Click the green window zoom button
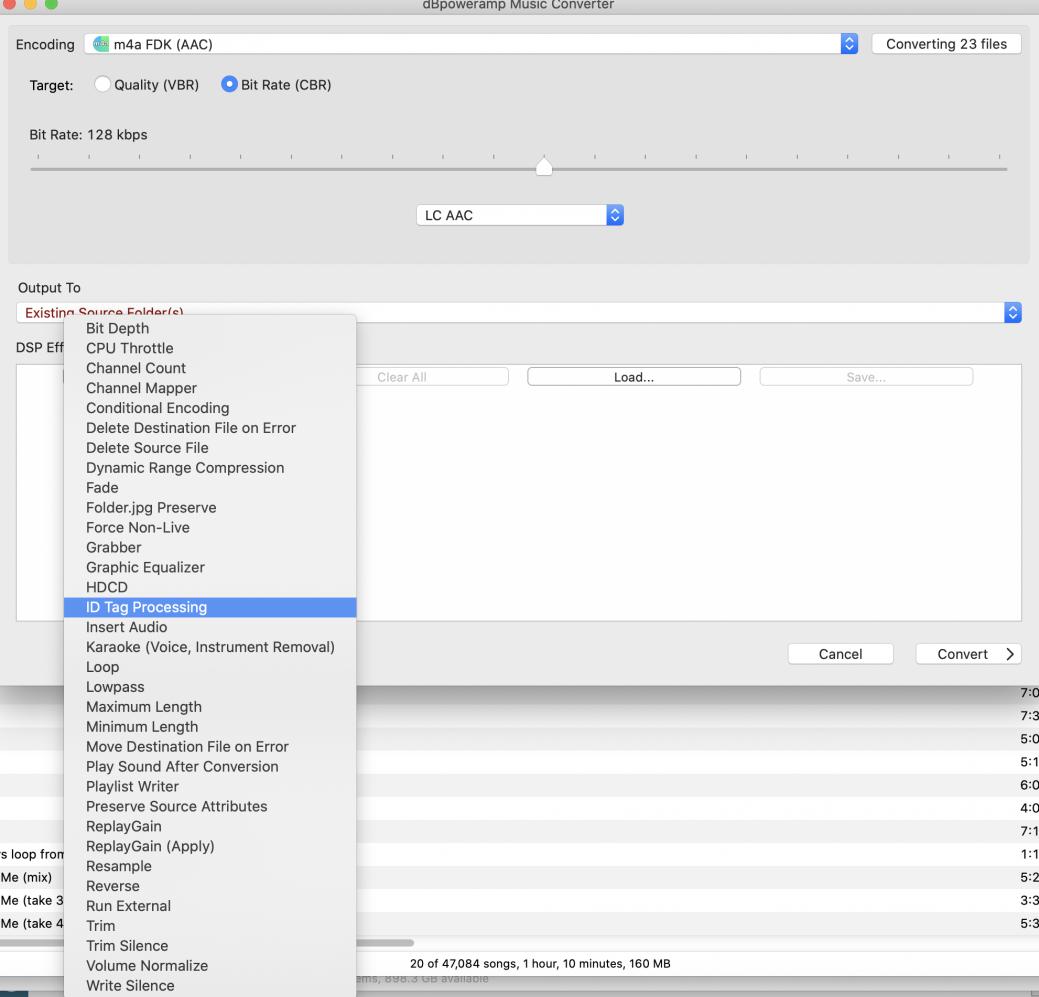Screen dimensions: 1039x997 tap(50, 5)
